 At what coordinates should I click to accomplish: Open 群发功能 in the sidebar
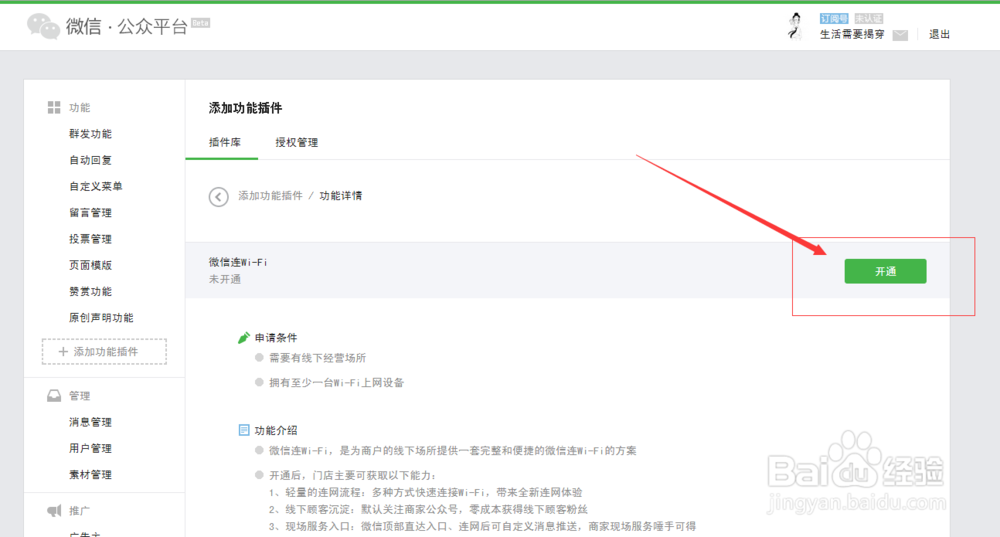91,134
